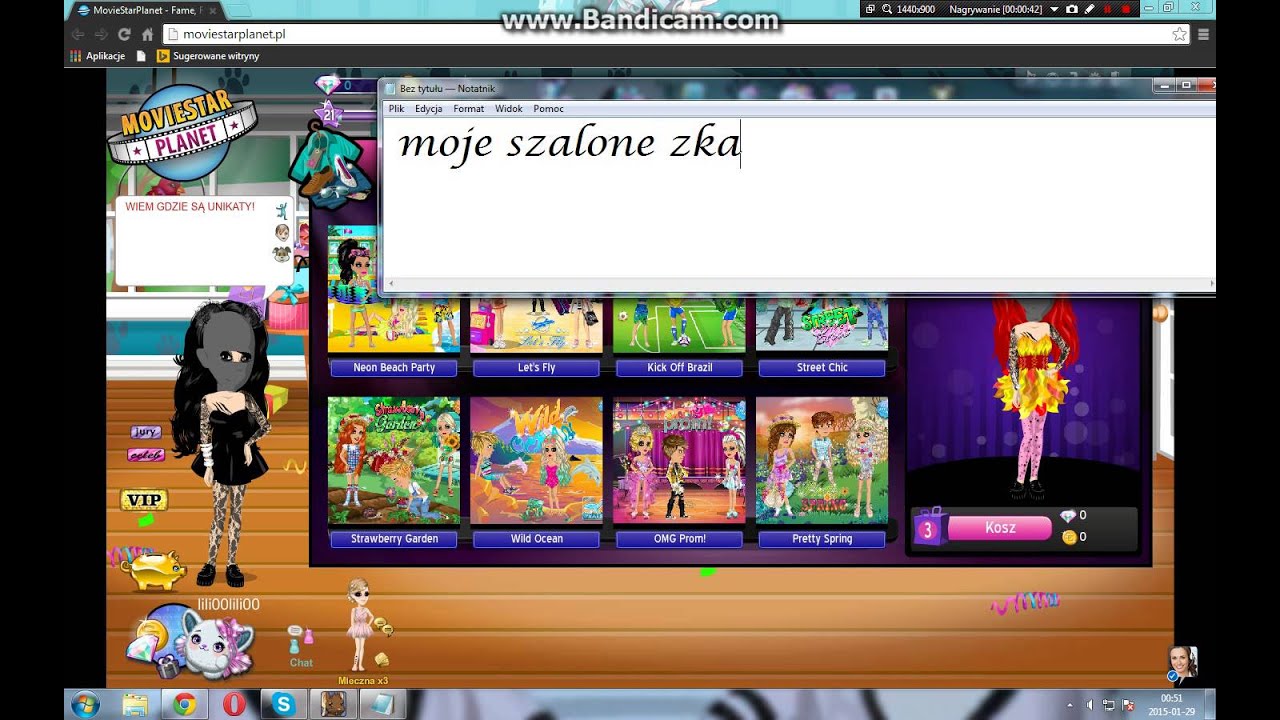This screenshot has width=1280, height=720.
Task: Reload the page in Chrome
Action: coord(125,34)
